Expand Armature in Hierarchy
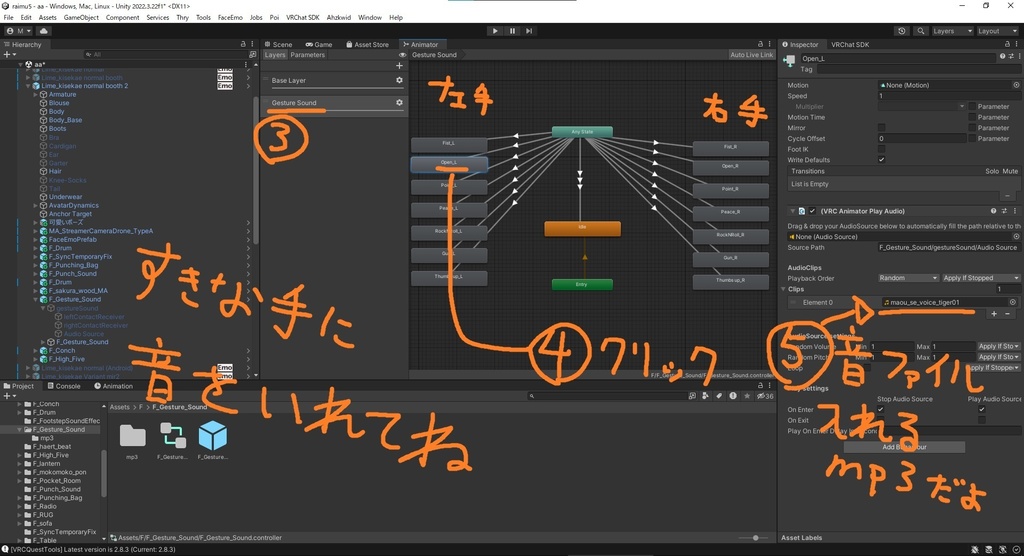 [35, 95]
